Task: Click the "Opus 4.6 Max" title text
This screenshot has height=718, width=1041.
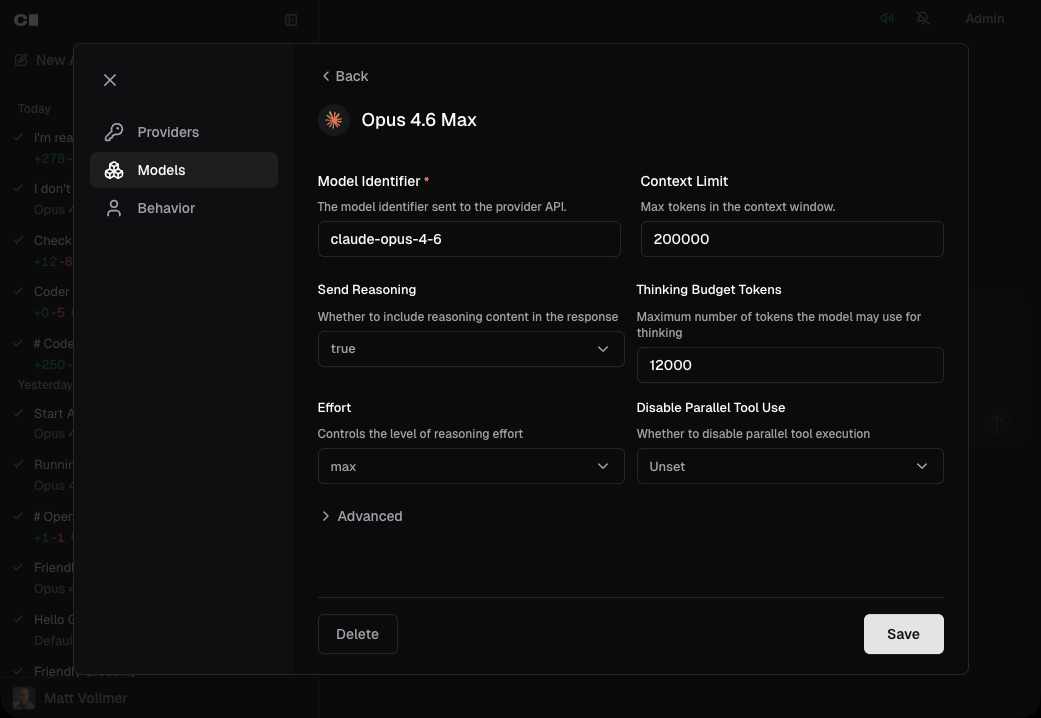Action: [x=419, y=120]
